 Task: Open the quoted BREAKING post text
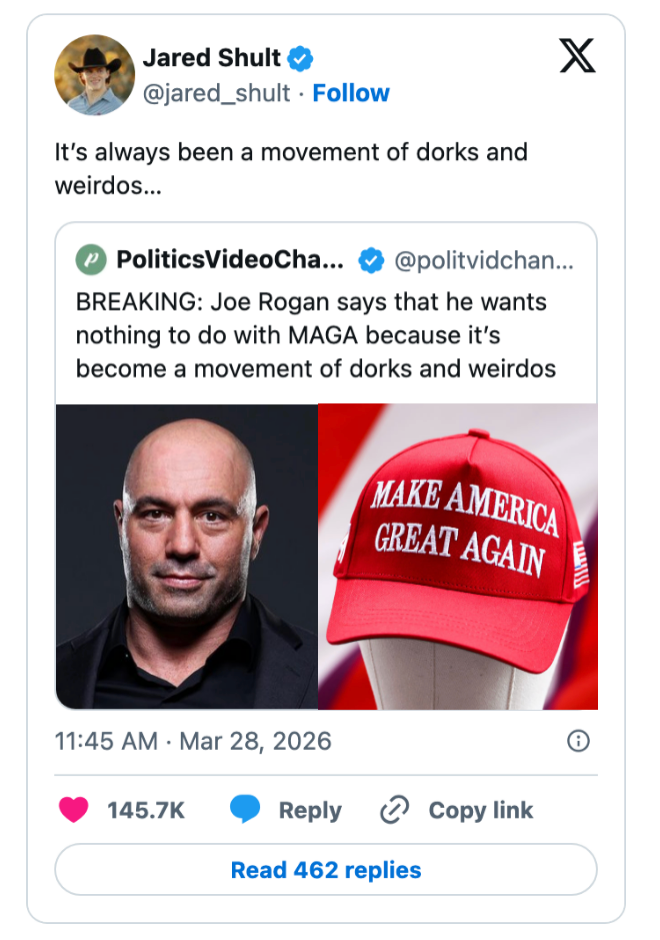click(x=315, y=334)
